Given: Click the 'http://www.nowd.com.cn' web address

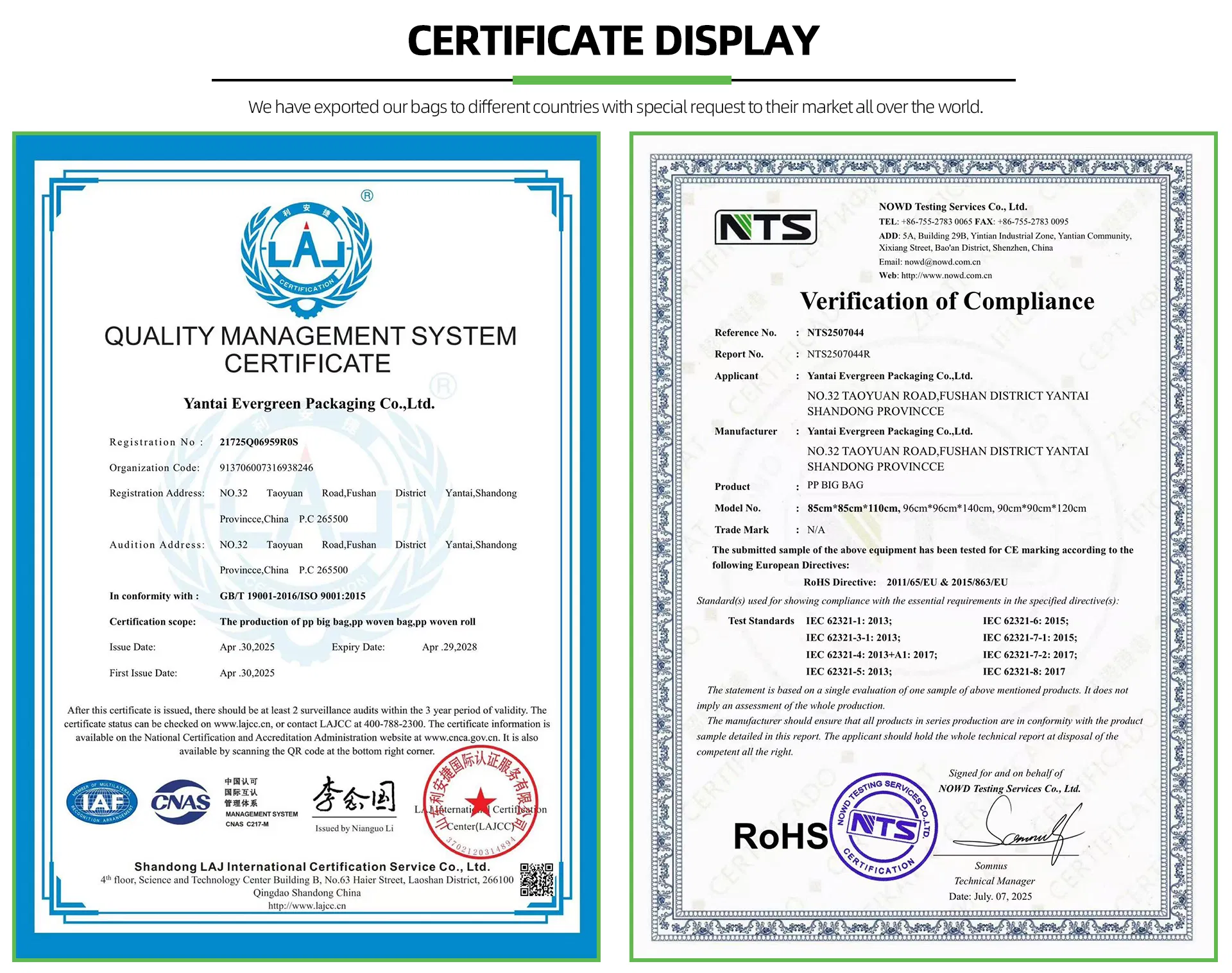Looking at the screenshot, I should [946, 276].
